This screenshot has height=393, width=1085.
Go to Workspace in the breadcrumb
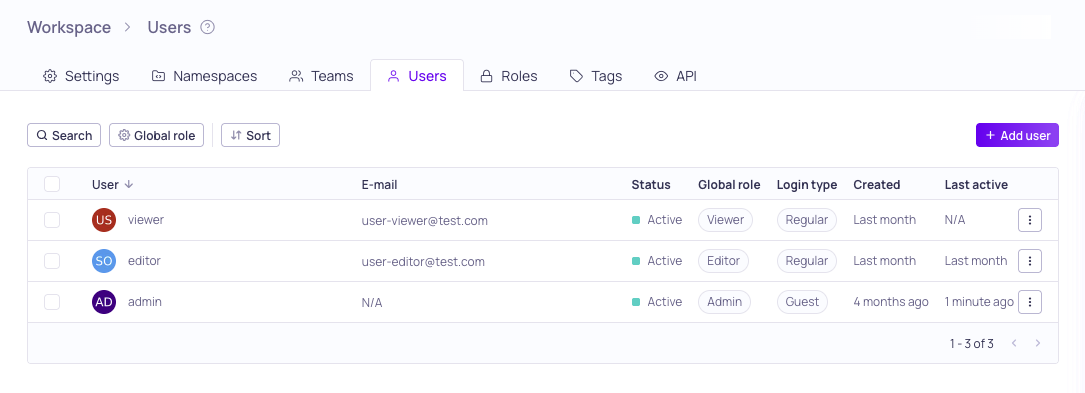69,28
